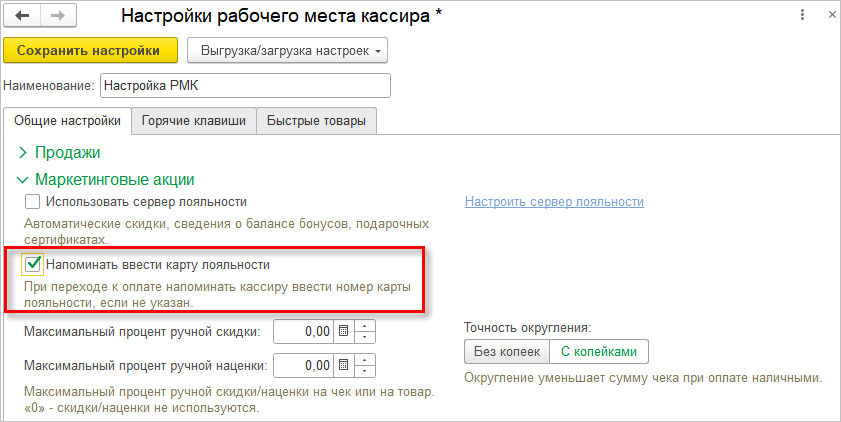The height and width of the screenshot is (422, 841).
Task: Decrease maximum manual markup percent value
Action: [365, 371]
